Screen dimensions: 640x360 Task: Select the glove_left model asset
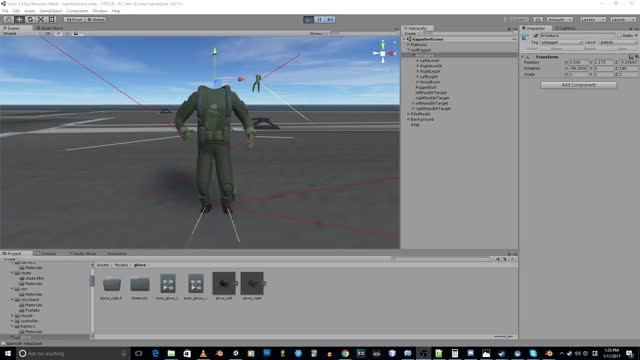point(224,286)
